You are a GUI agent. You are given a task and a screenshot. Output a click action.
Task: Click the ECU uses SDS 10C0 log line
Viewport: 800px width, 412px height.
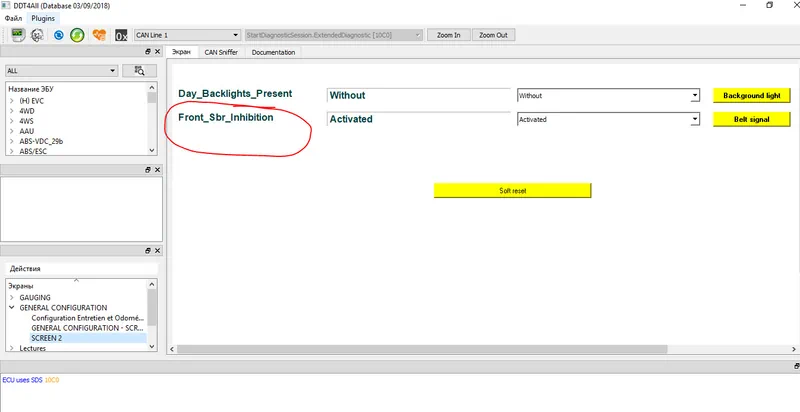point(31,380)
